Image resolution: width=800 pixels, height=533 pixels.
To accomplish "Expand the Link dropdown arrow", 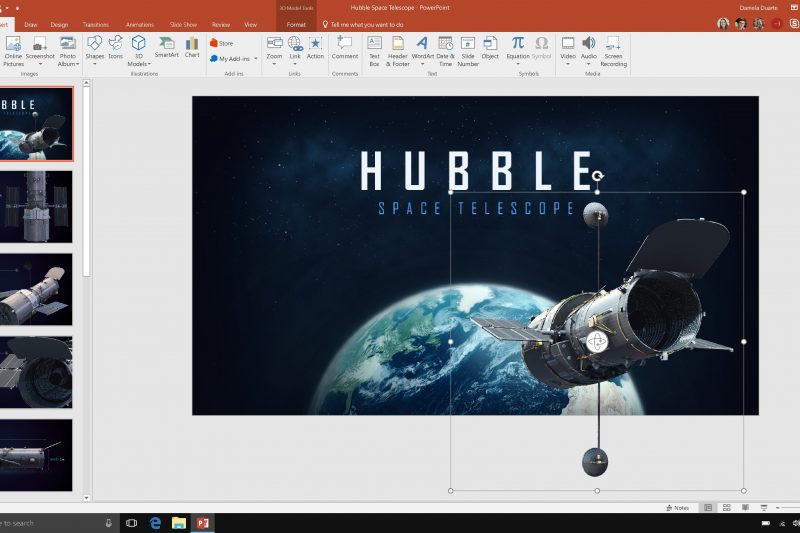I will tap(295, 64).
